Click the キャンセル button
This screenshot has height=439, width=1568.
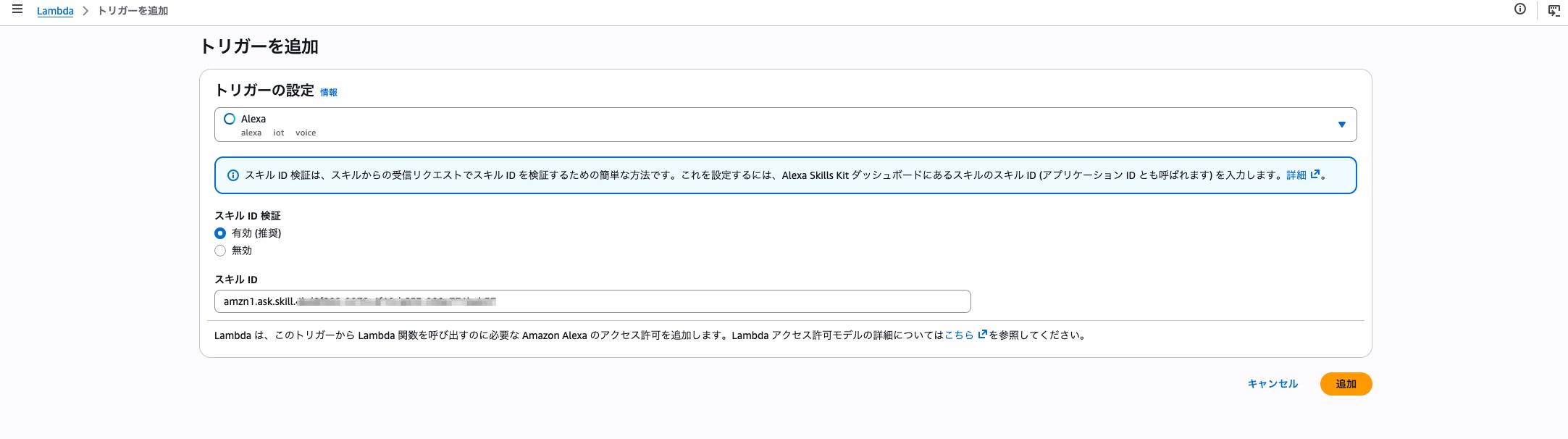tap(1273, 384)
